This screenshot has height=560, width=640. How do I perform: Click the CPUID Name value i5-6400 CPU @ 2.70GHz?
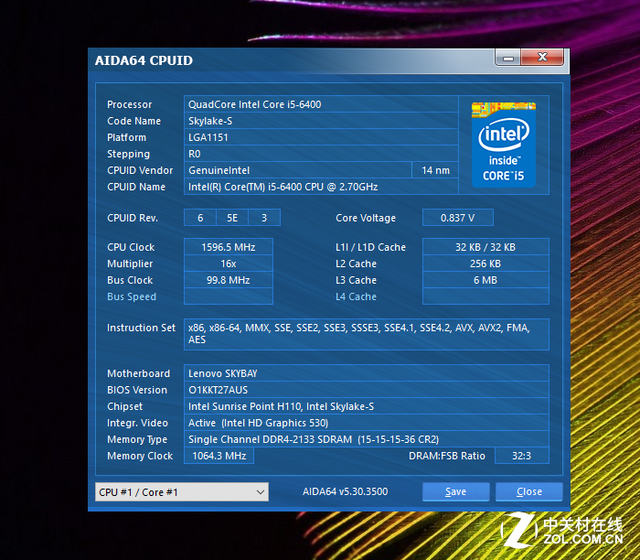click(321, 187)
